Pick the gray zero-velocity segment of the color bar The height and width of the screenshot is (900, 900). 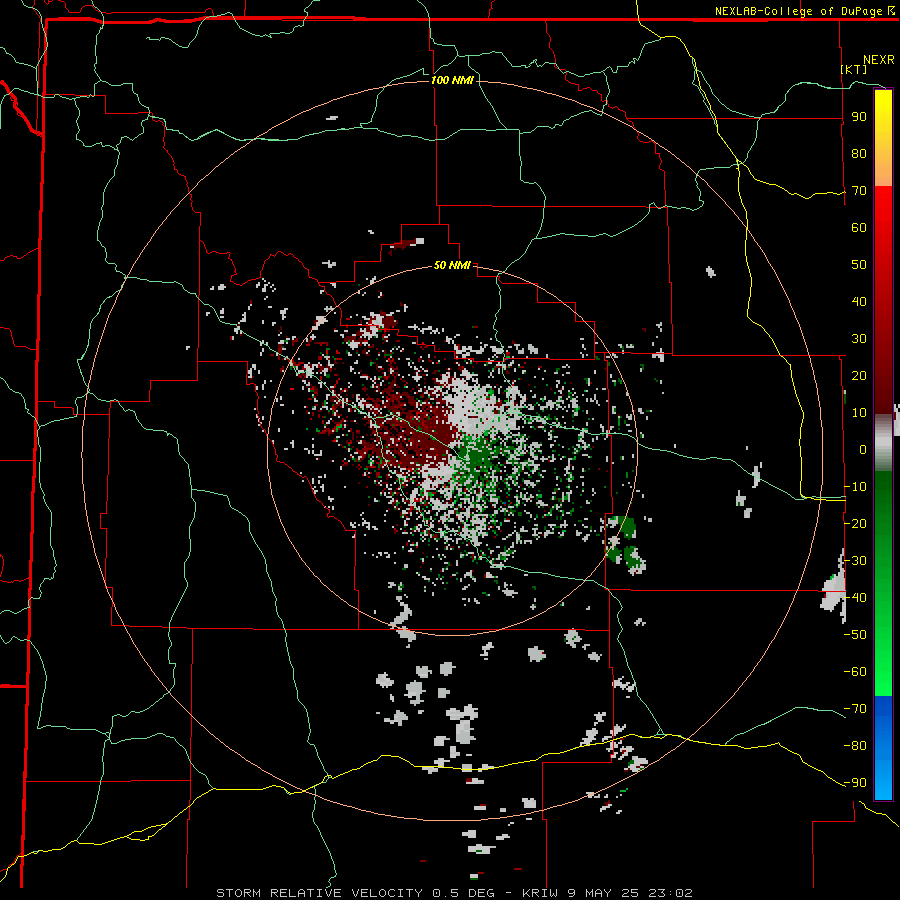883,442
